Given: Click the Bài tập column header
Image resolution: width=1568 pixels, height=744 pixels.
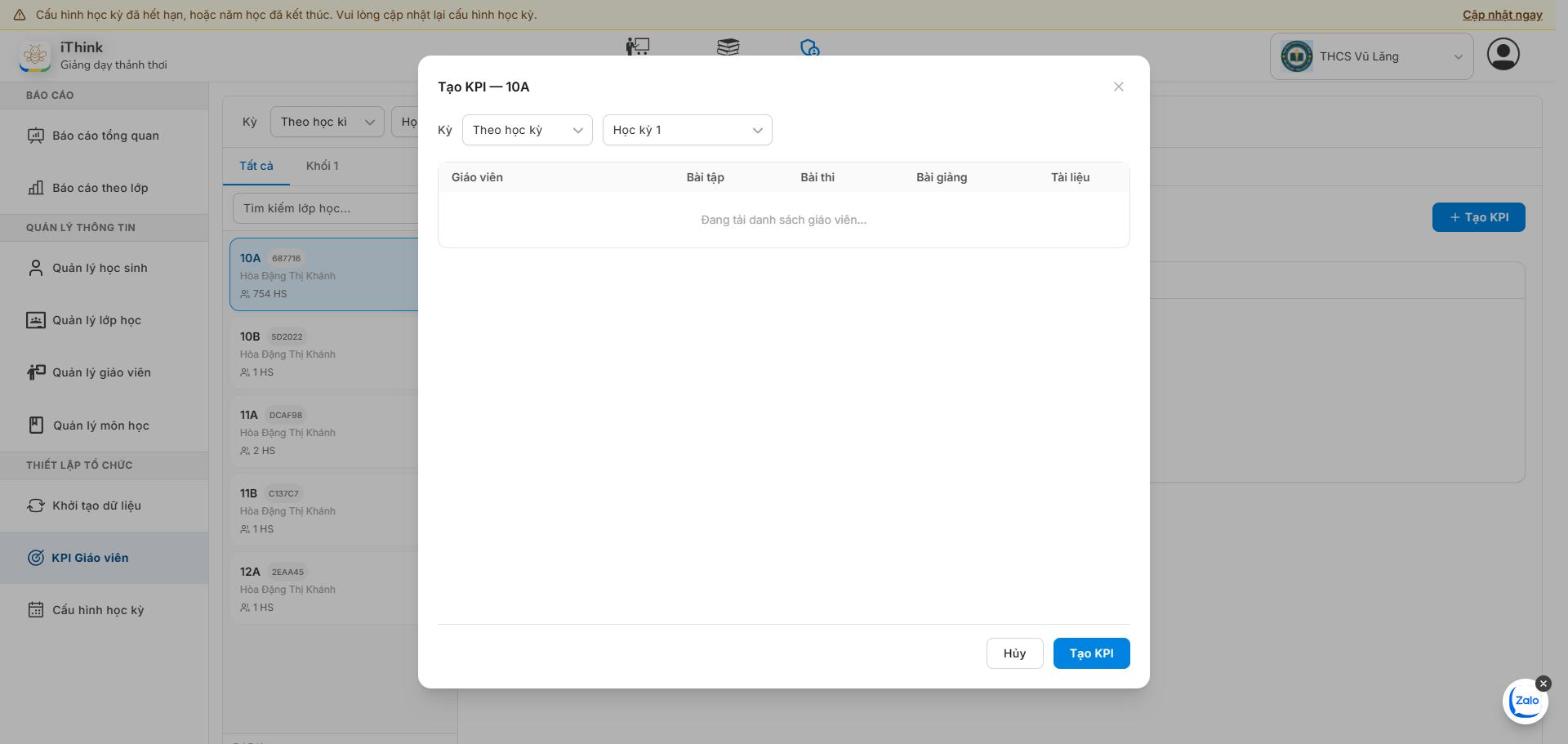Looking at the screenshot, I should pyautogui.click(x=705, y=177).
